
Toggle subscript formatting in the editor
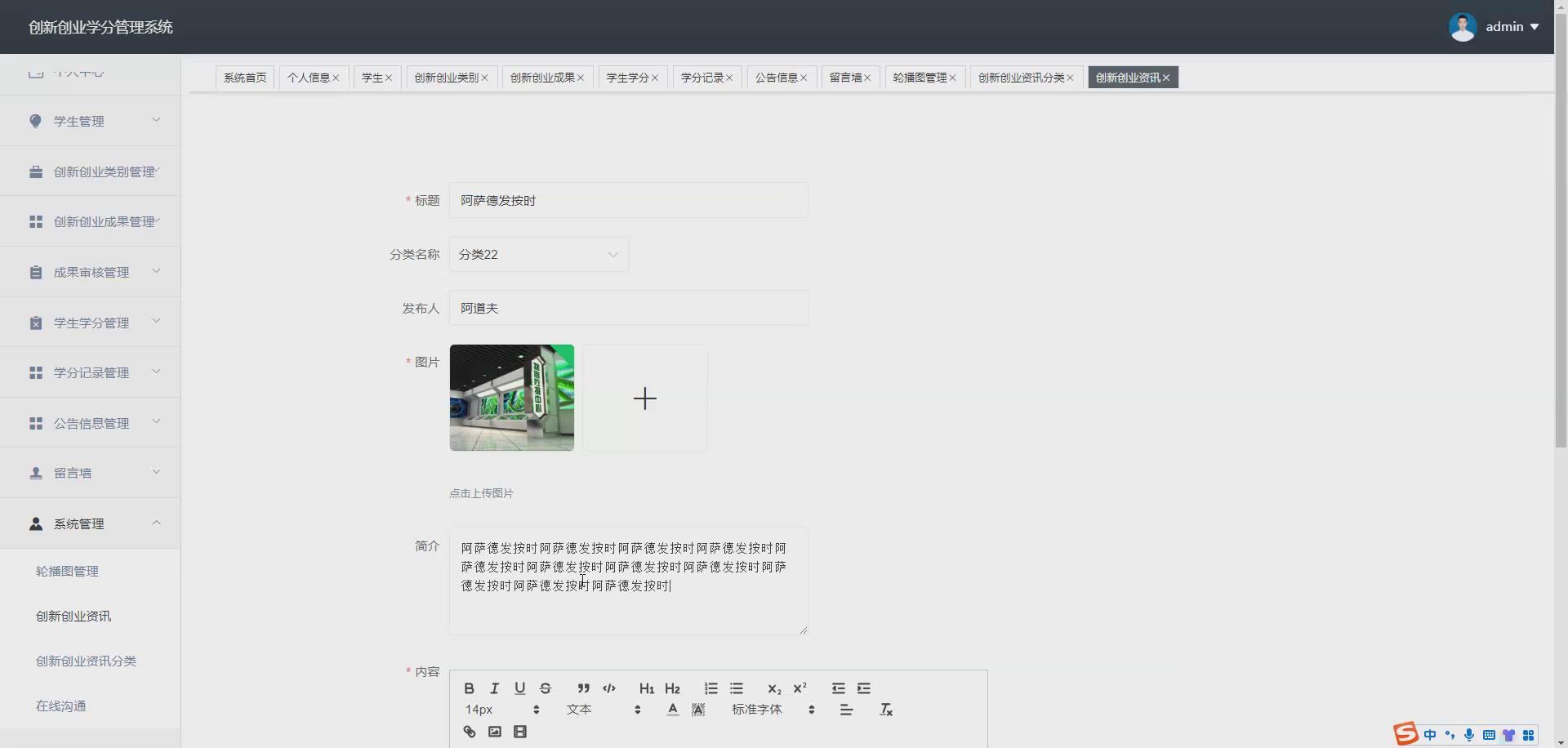click(773, 688)
